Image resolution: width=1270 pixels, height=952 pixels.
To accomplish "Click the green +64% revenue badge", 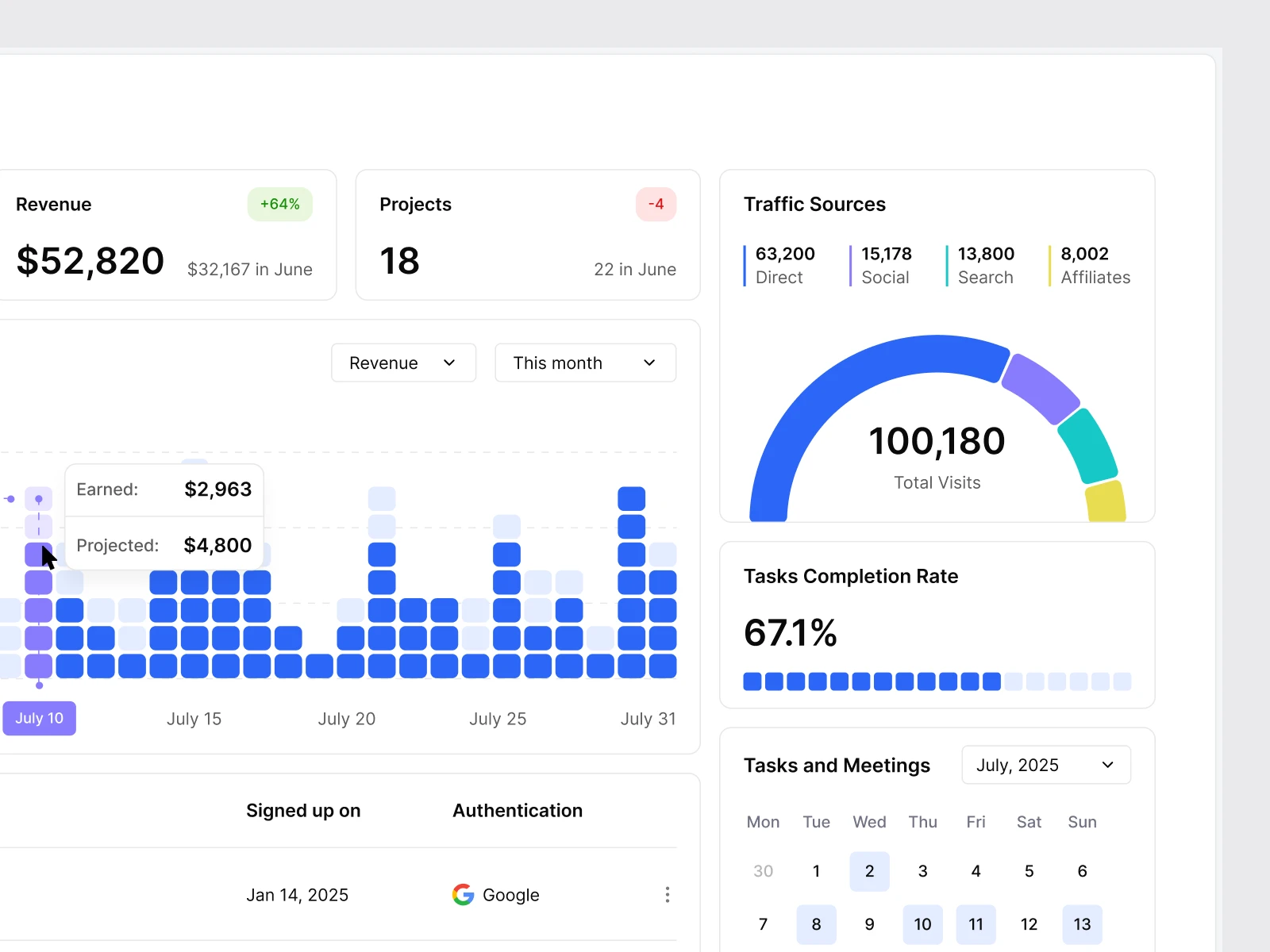I will (279, 204).
